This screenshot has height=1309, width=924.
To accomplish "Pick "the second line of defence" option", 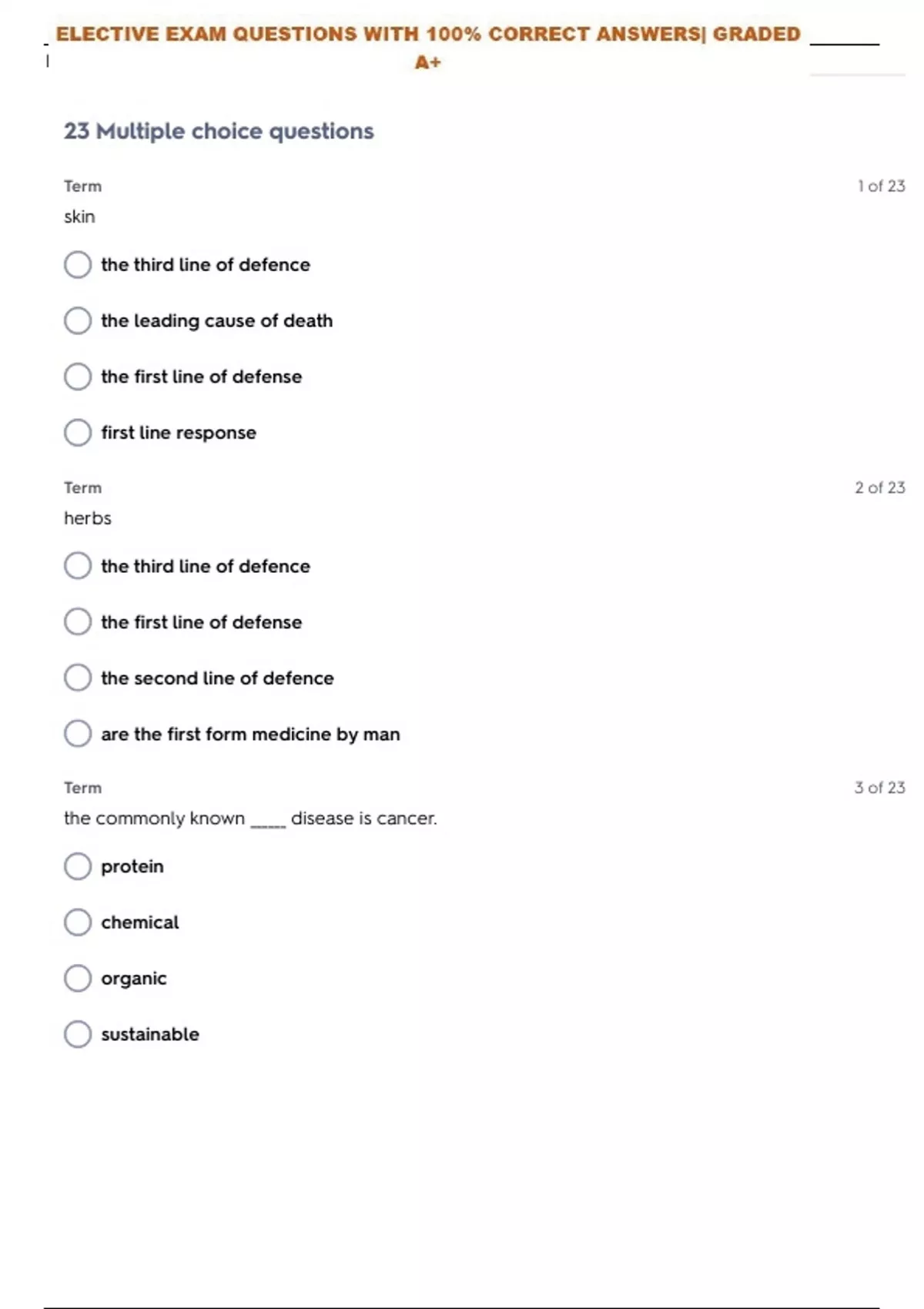I will [78, 678].
